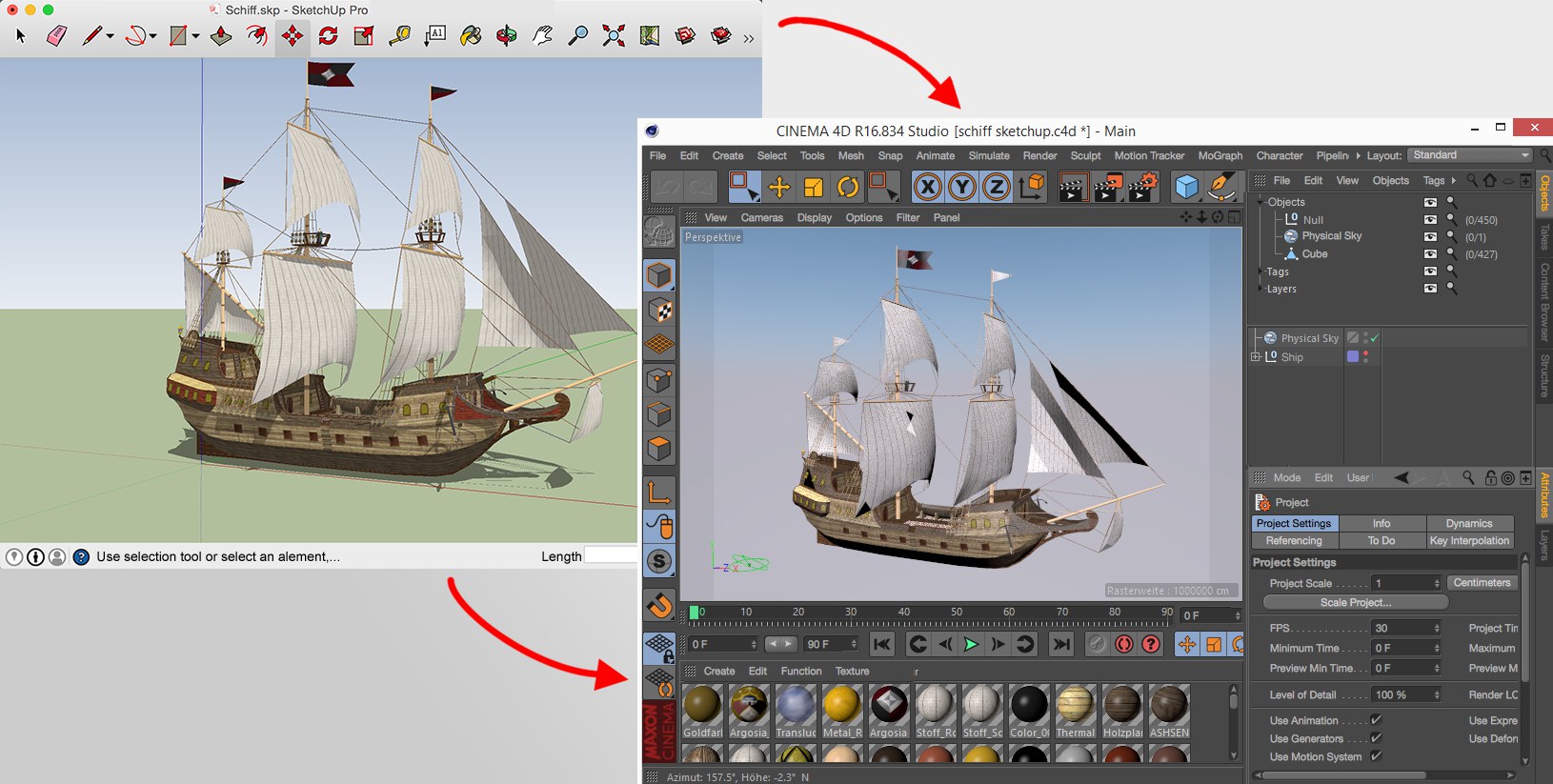This screenshot has height=784, width=1553.
Task: Open the SketchUp Line tool dropdown arrow
Action: click(x=111, y=37)
